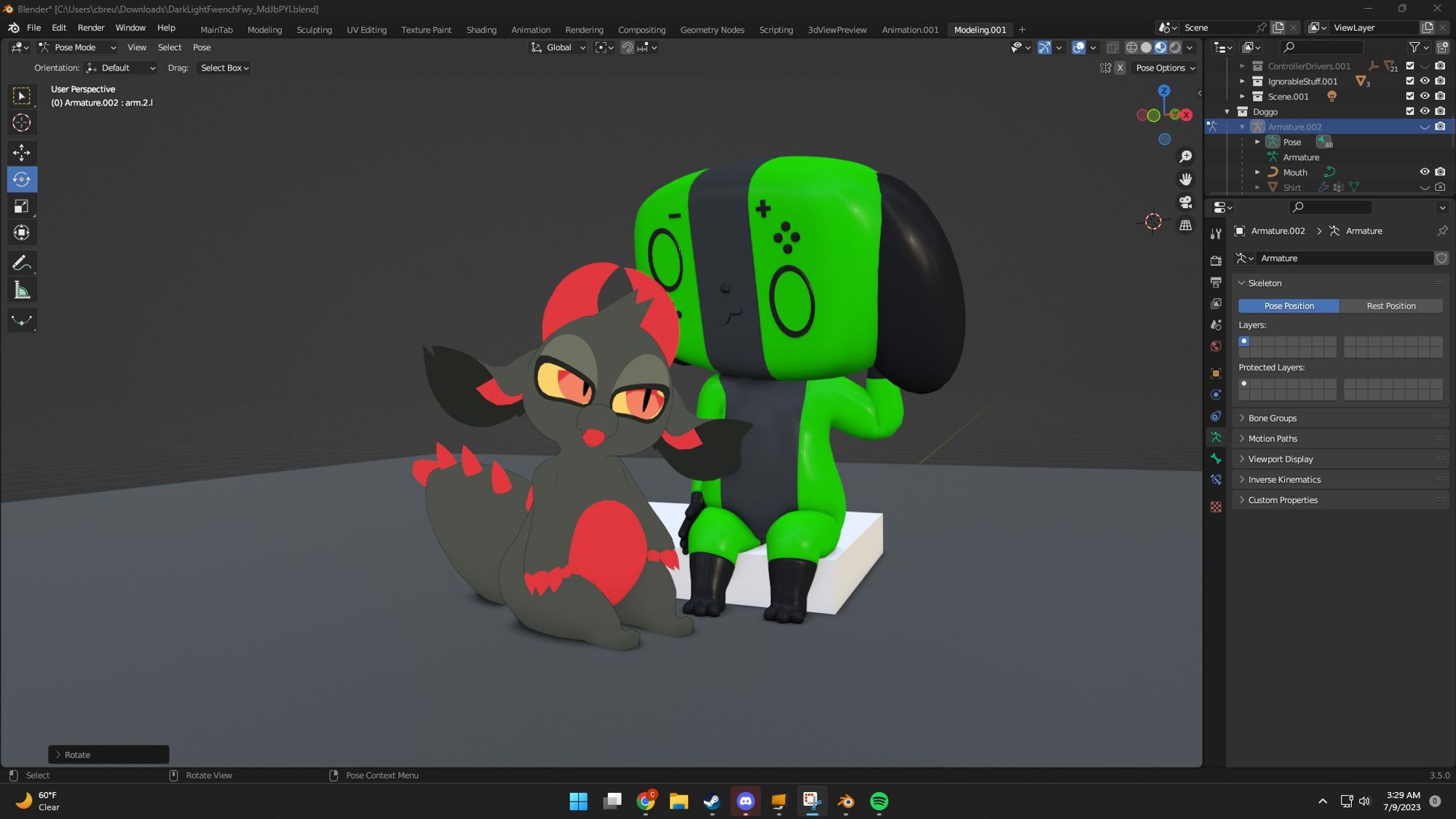Open the Orientation Default dropdown
The height and width of the screenshot is (819, 1456).
(120, 68)
